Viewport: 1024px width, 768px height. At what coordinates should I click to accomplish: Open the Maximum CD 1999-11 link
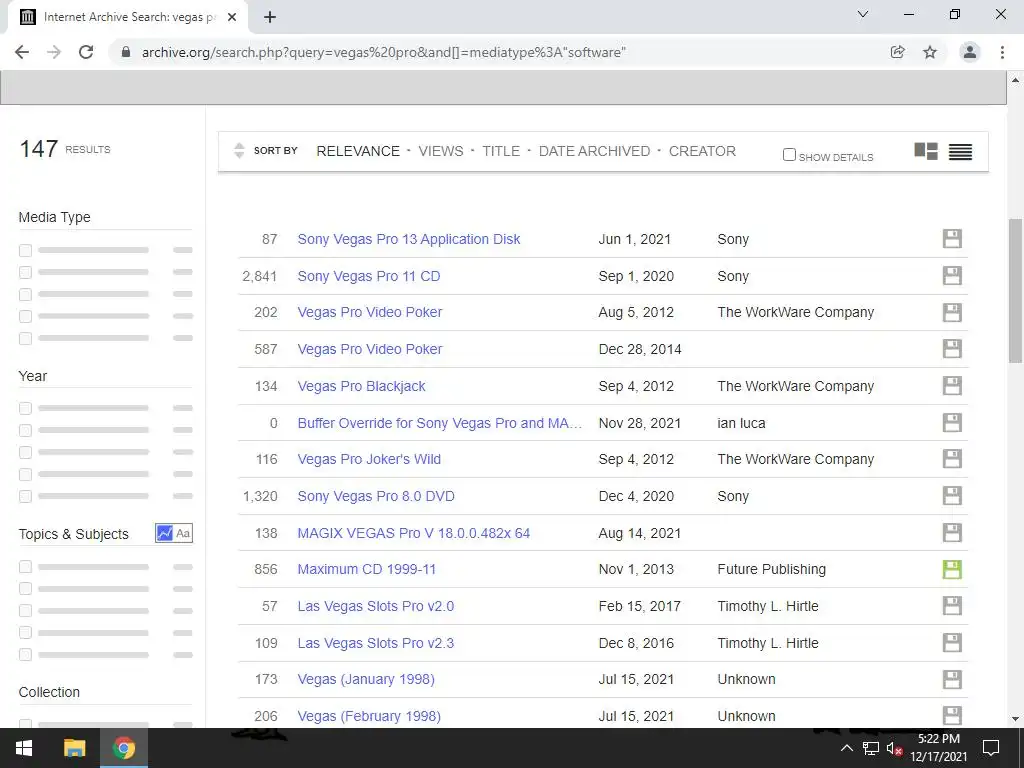(x=366, y=569)
